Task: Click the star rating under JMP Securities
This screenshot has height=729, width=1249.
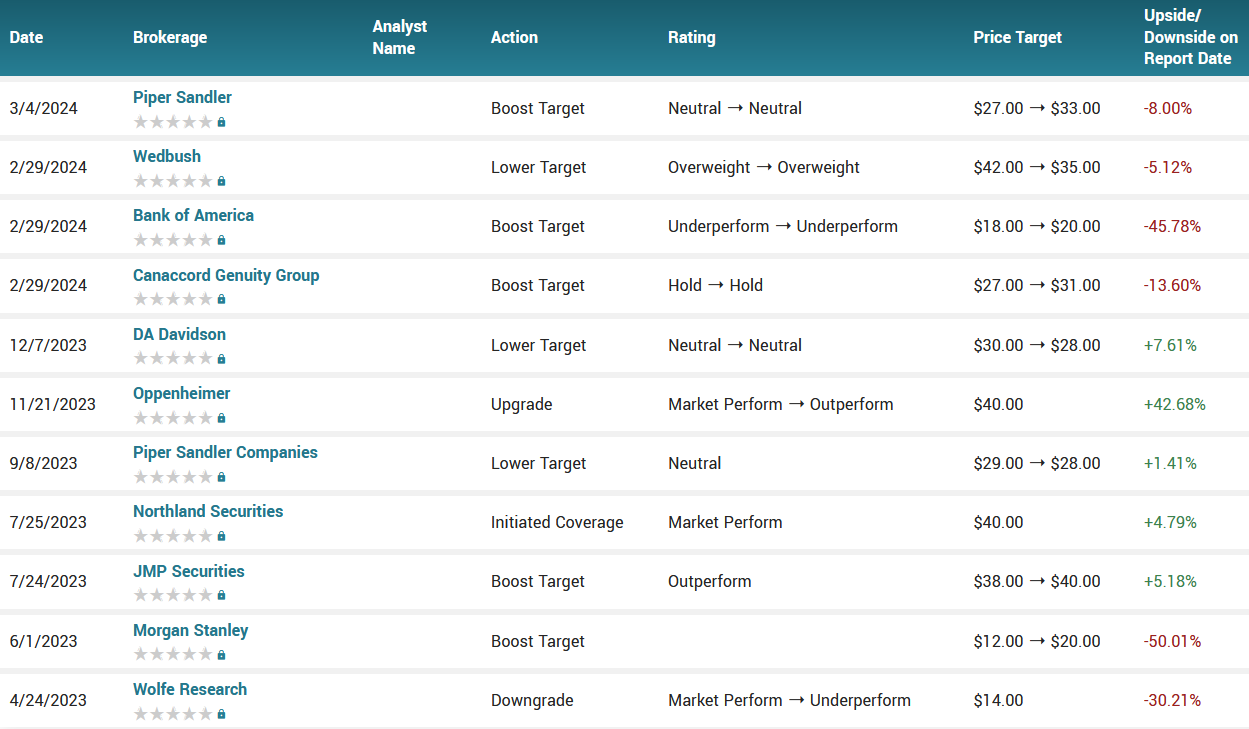Action: tap(173, 595)
